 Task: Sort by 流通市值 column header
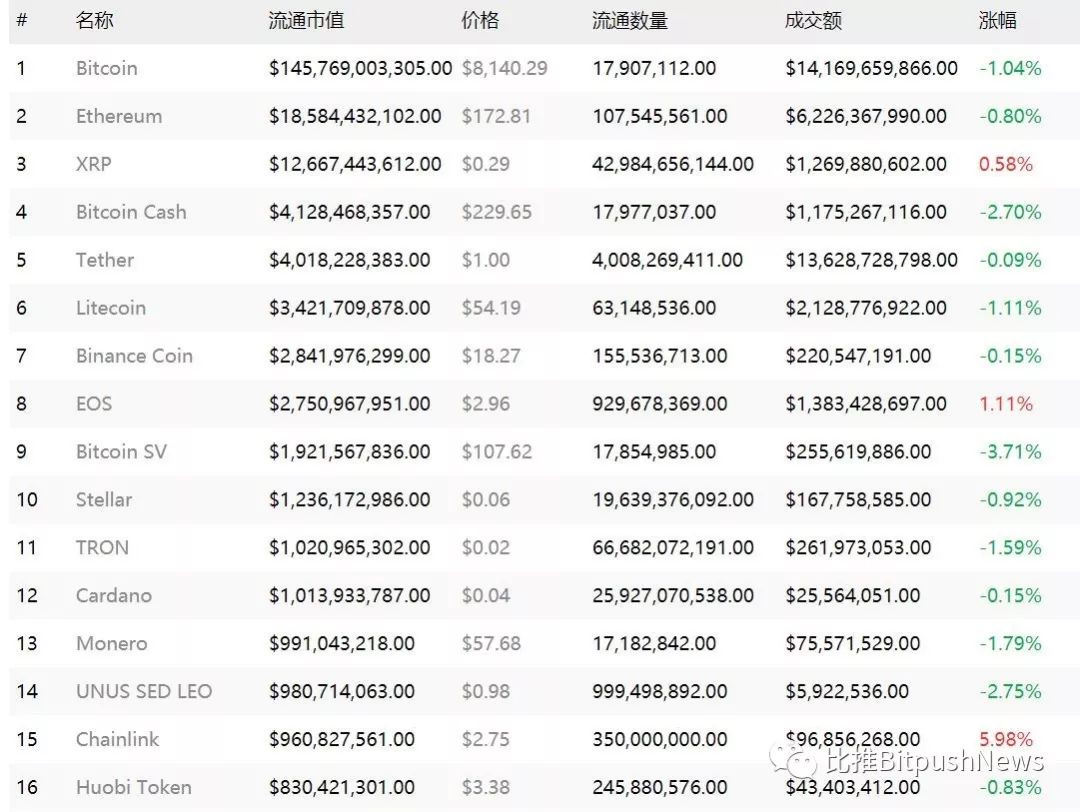(x=307, y=21)
